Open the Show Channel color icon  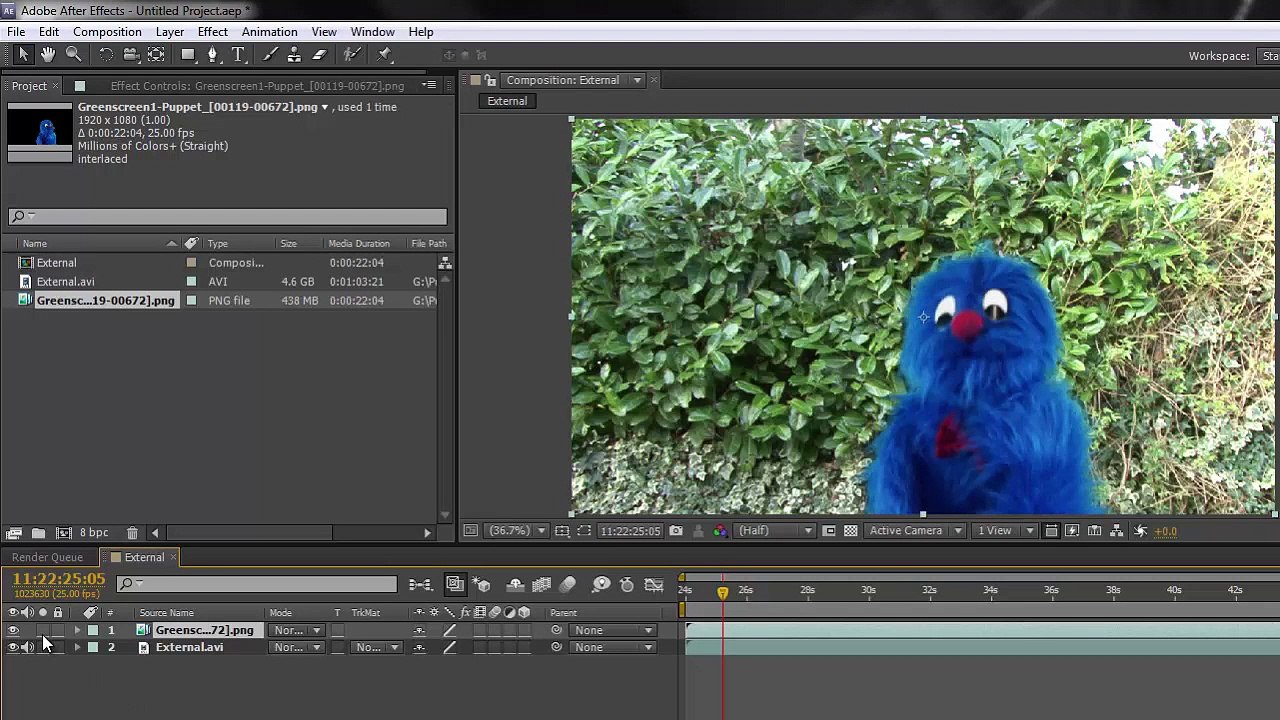coord(720,531)
